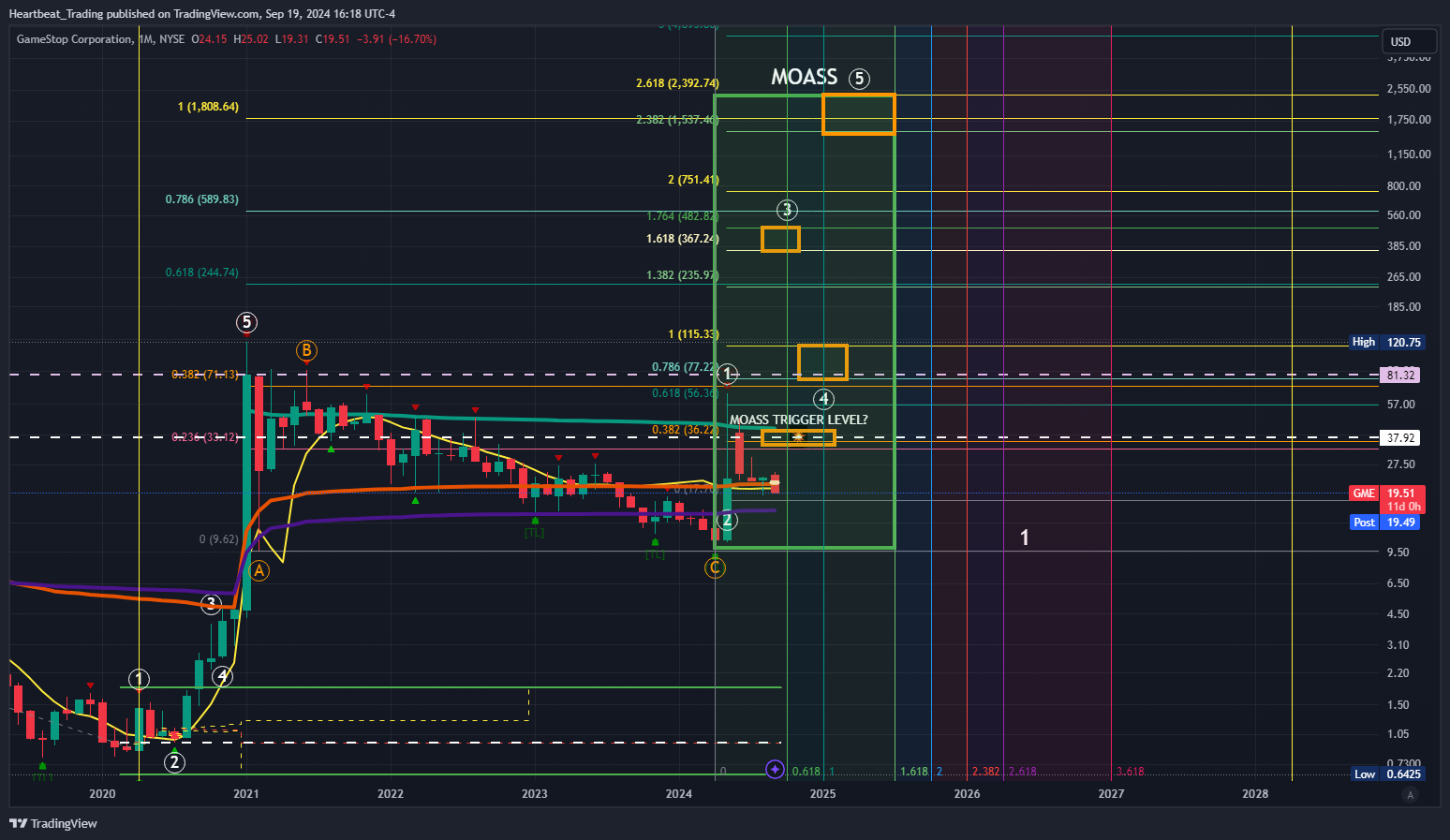Viewport: 1450px width, 840px height.
Task: Select the 1 (115.33) fib label
Action: pyautogui.click(x=693, y=334)
